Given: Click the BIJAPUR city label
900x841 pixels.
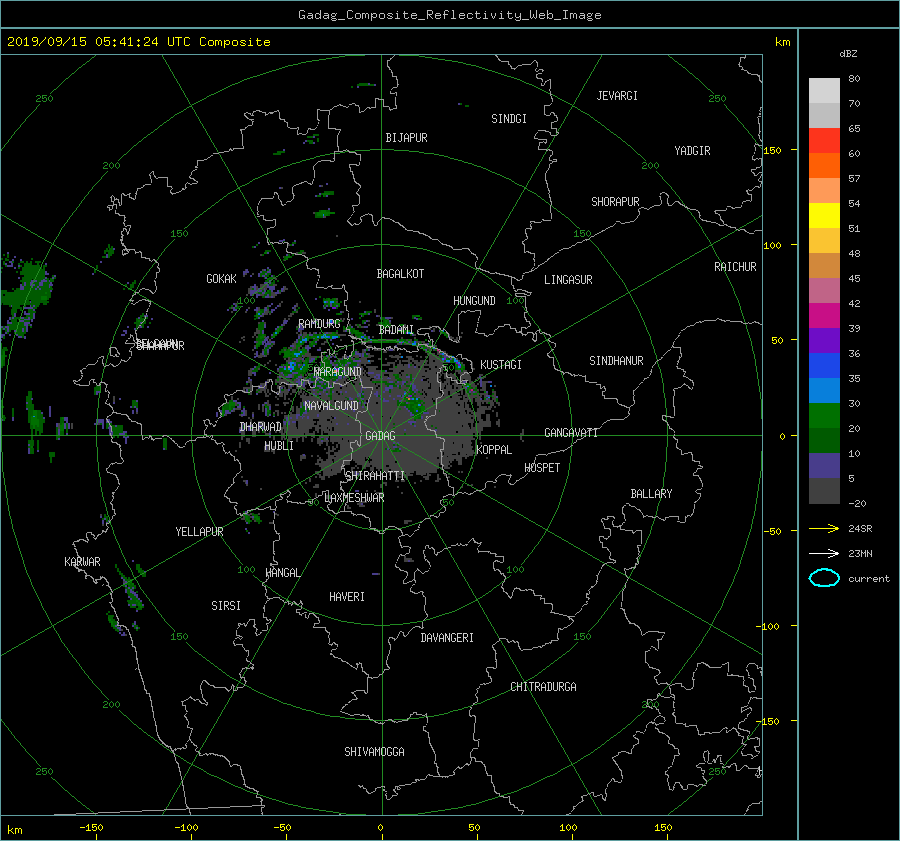Looking at the screenshot, I should click(x=406, y=138).
